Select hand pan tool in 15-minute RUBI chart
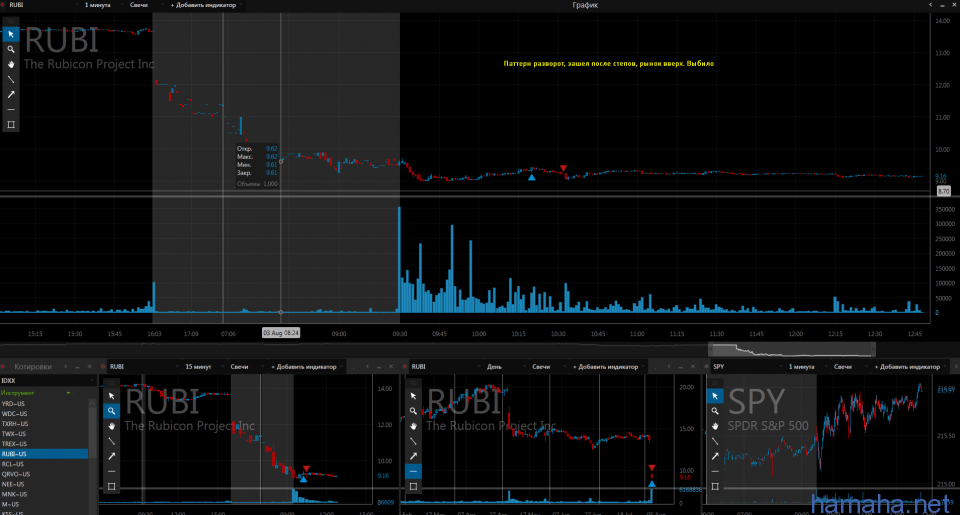Image resolution: width=960 pixels, height=515 pixels. click(111, 426)
